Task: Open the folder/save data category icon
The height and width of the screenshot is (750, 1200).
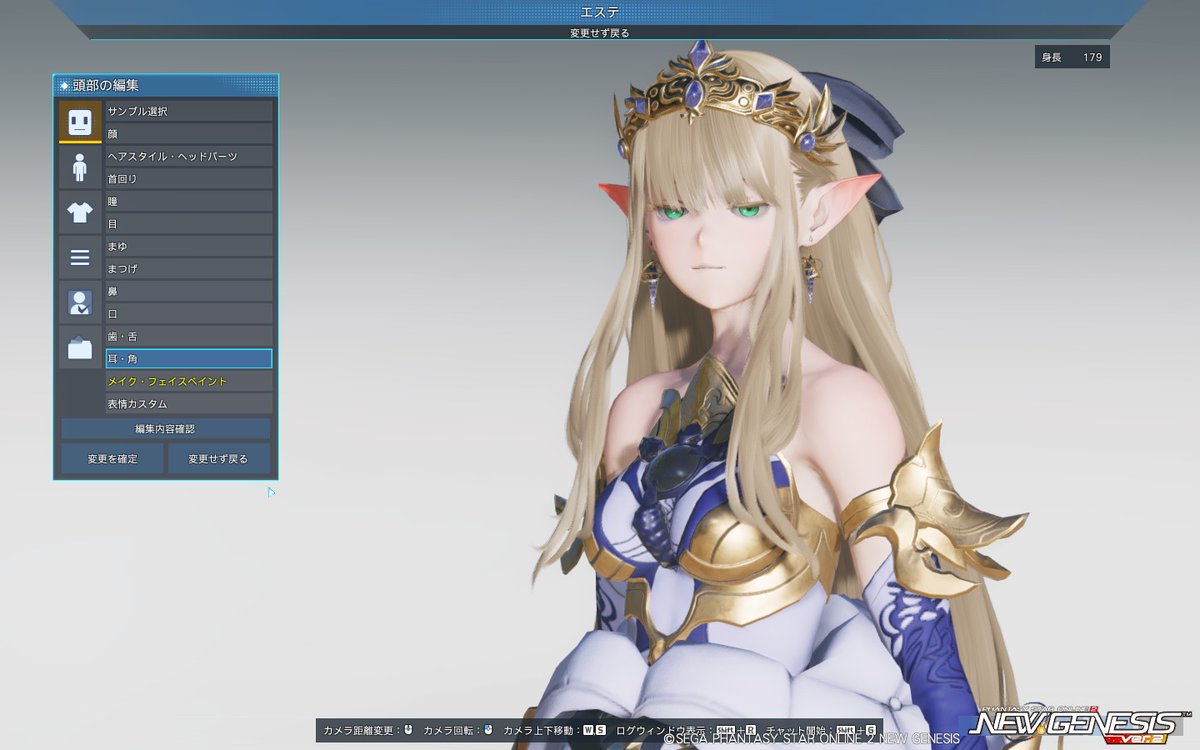Action: [80, 347]
